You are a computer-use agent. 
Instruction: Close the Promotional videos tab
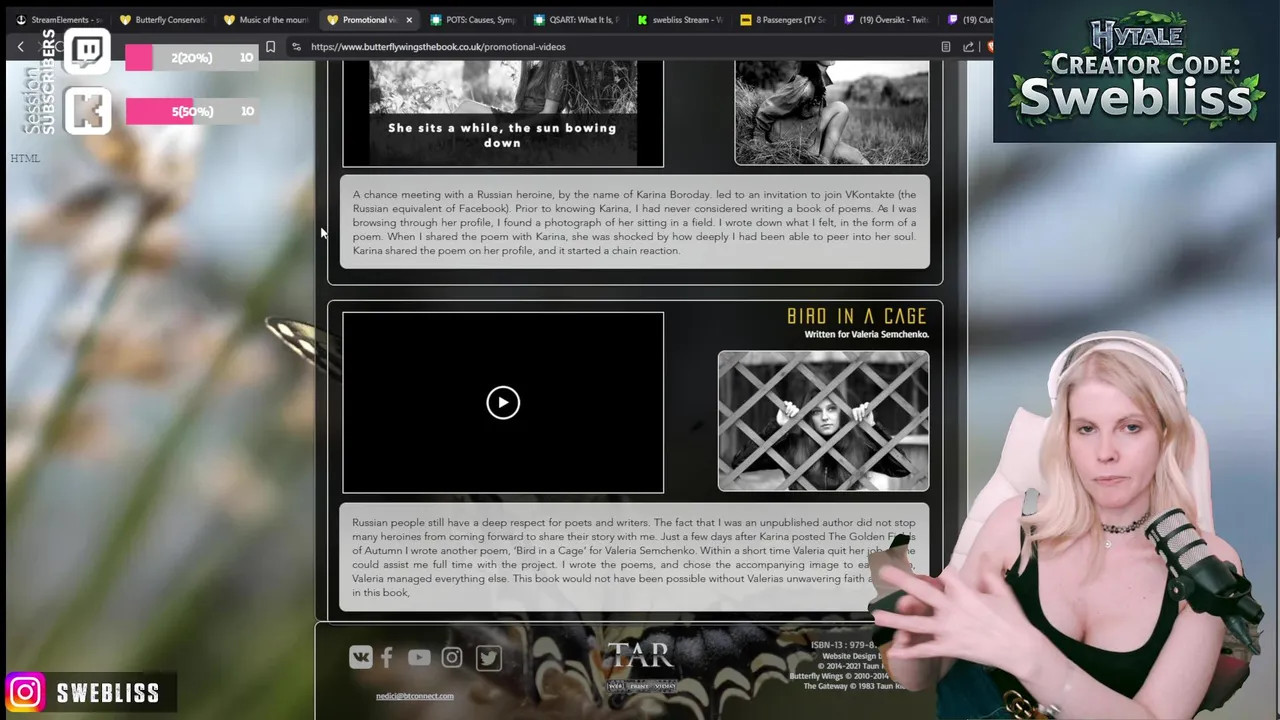(x=409, y=20)
